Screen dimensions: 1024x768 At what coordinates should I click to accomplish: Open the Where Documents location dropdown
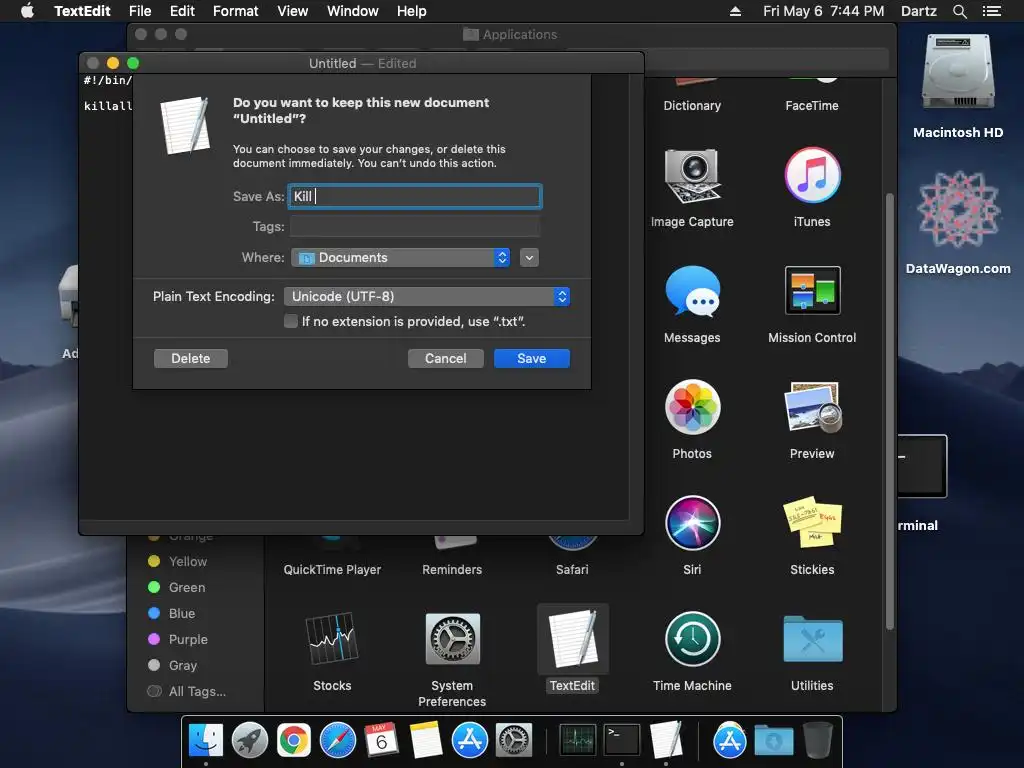pos(400,257)
